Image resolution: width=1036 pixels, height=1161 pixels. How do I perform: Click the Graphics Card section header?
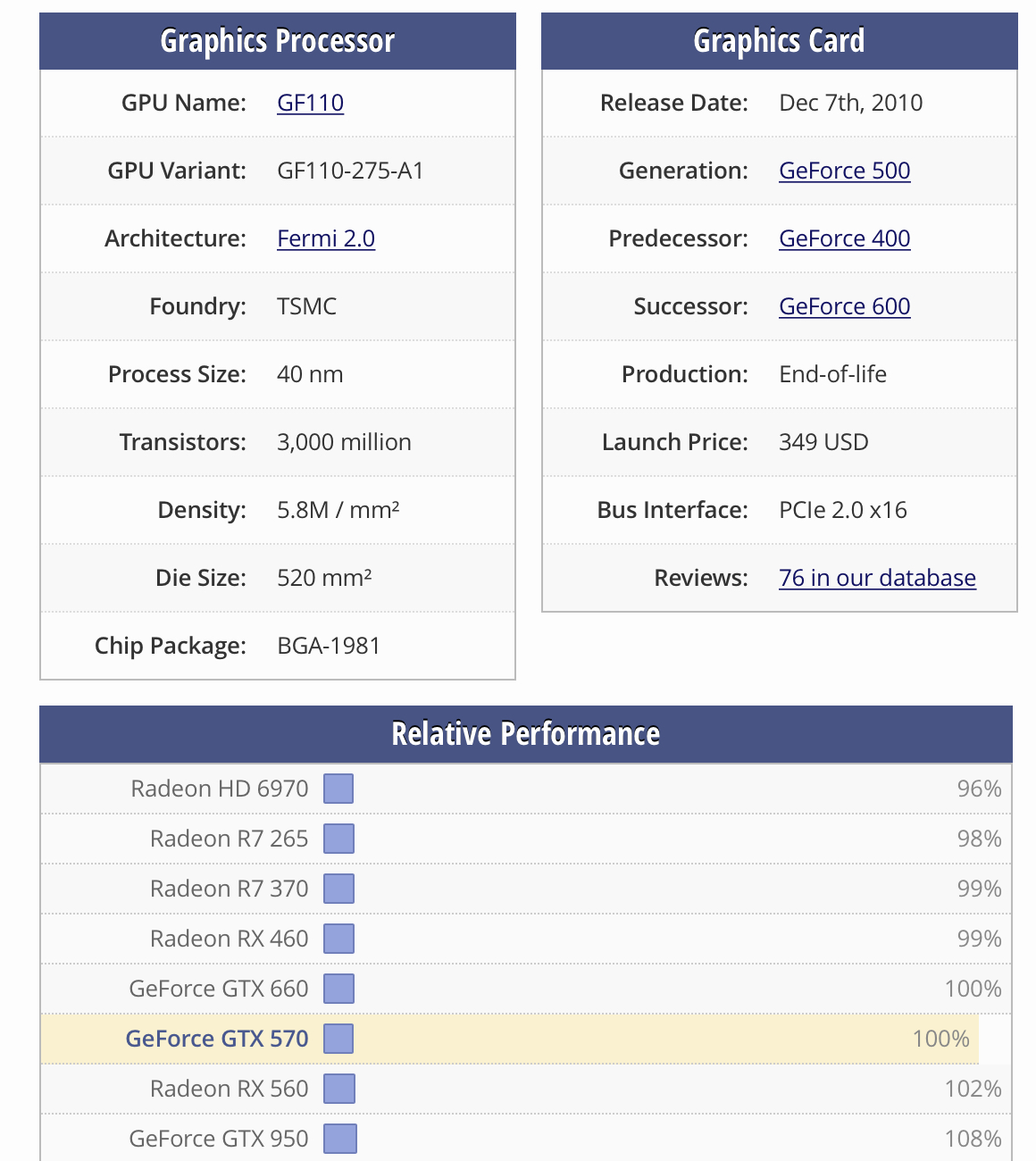780,41
